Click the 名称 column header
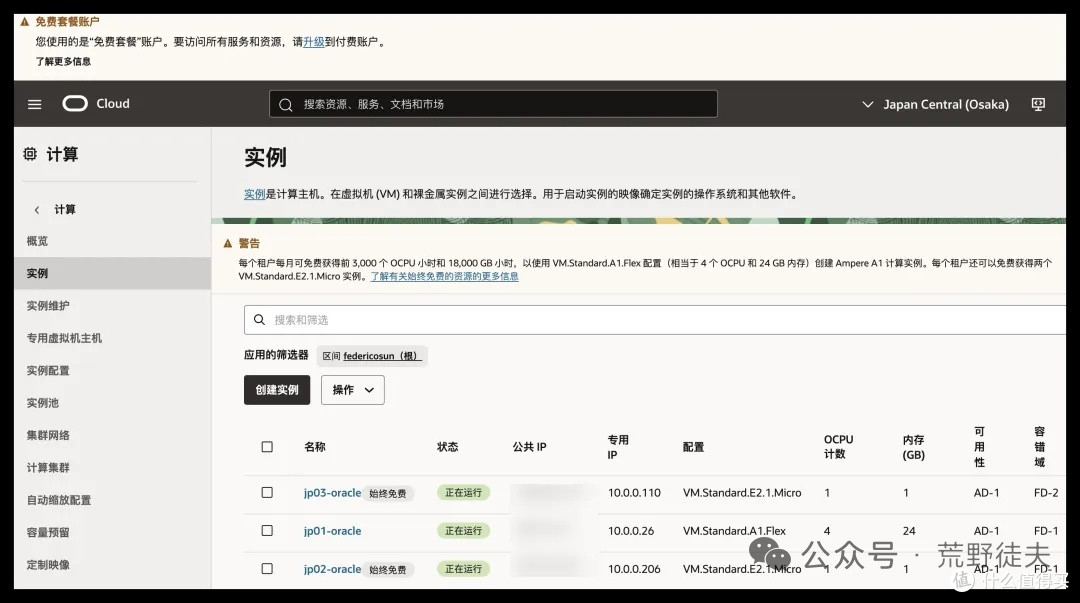The height and width of the screenshot is (603, 1080). pos(315,447)
